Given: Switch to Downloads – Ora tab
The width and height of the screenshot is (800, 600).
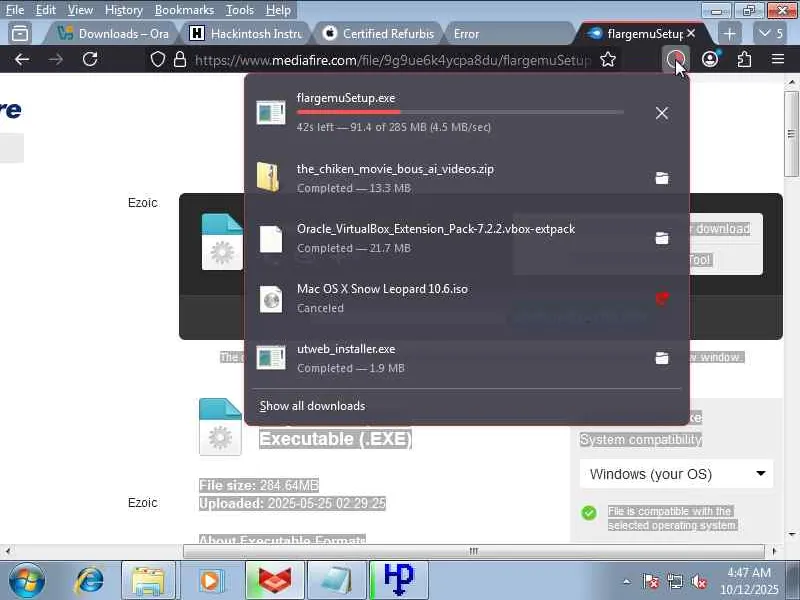Looking at the screenshot, I should [112, 34].
